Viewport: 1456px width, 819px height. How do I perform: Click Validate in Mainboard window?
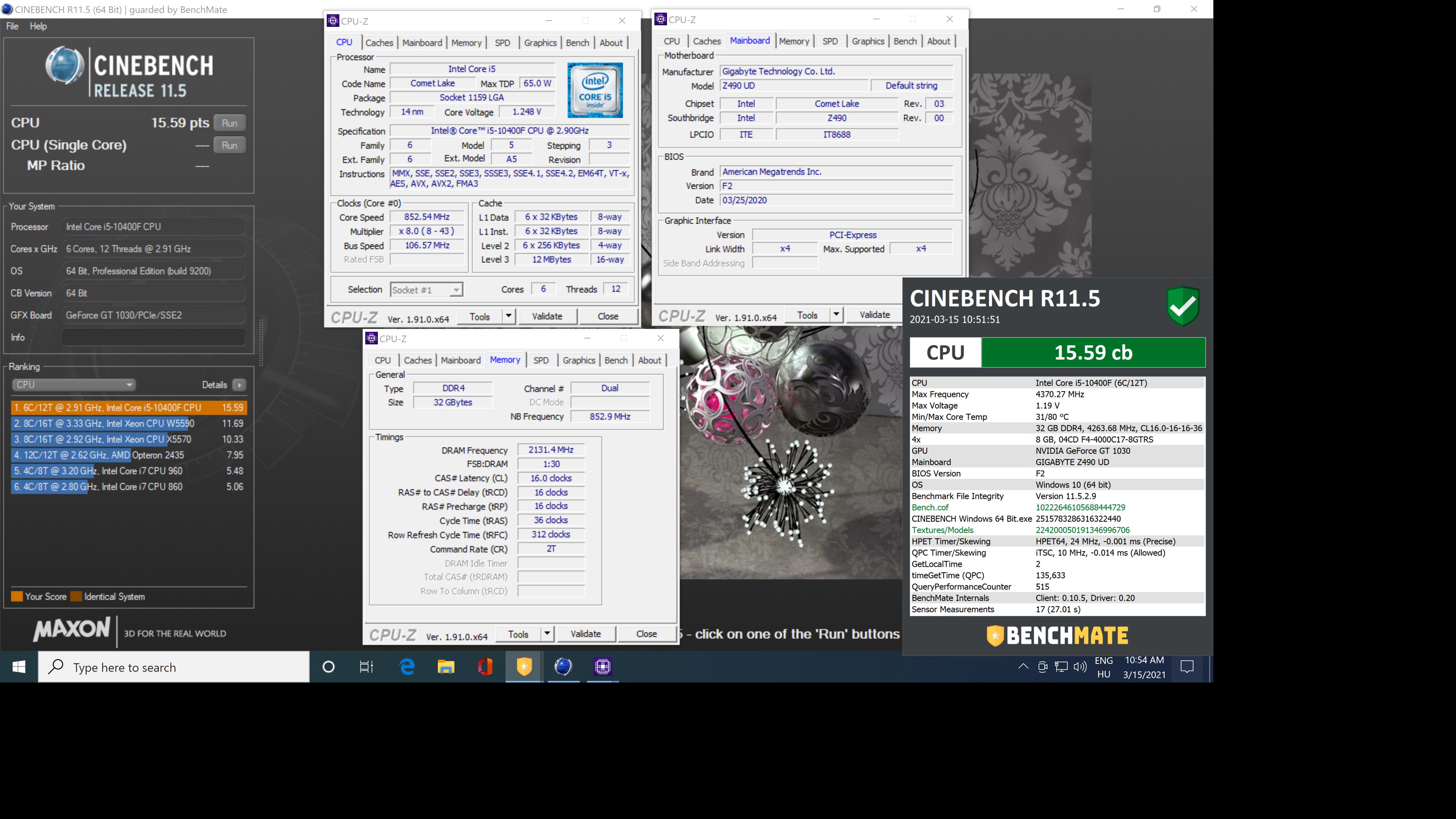click(875, 315)
